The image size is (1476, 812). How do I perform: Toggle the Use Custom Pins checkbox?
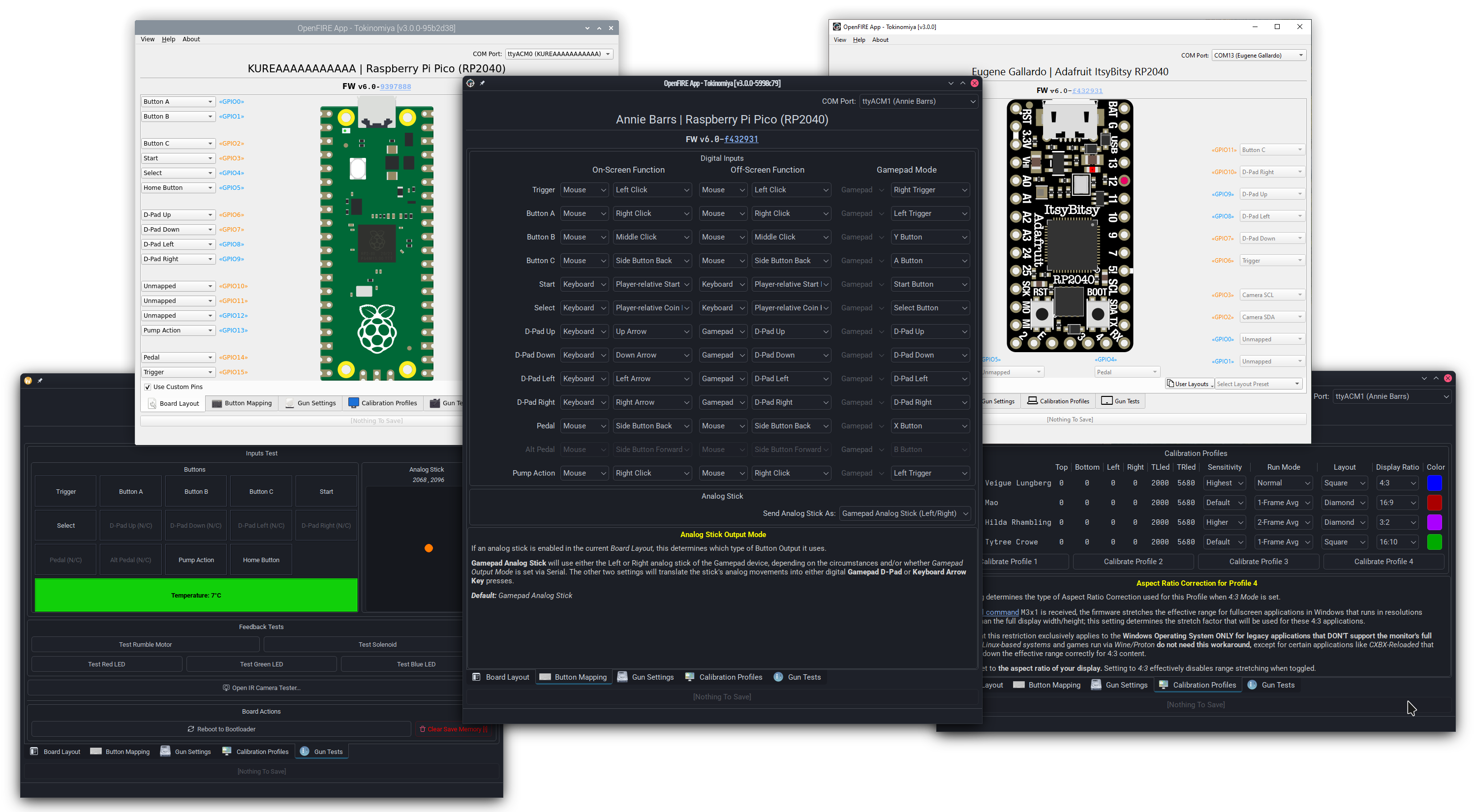coord(148,387)
